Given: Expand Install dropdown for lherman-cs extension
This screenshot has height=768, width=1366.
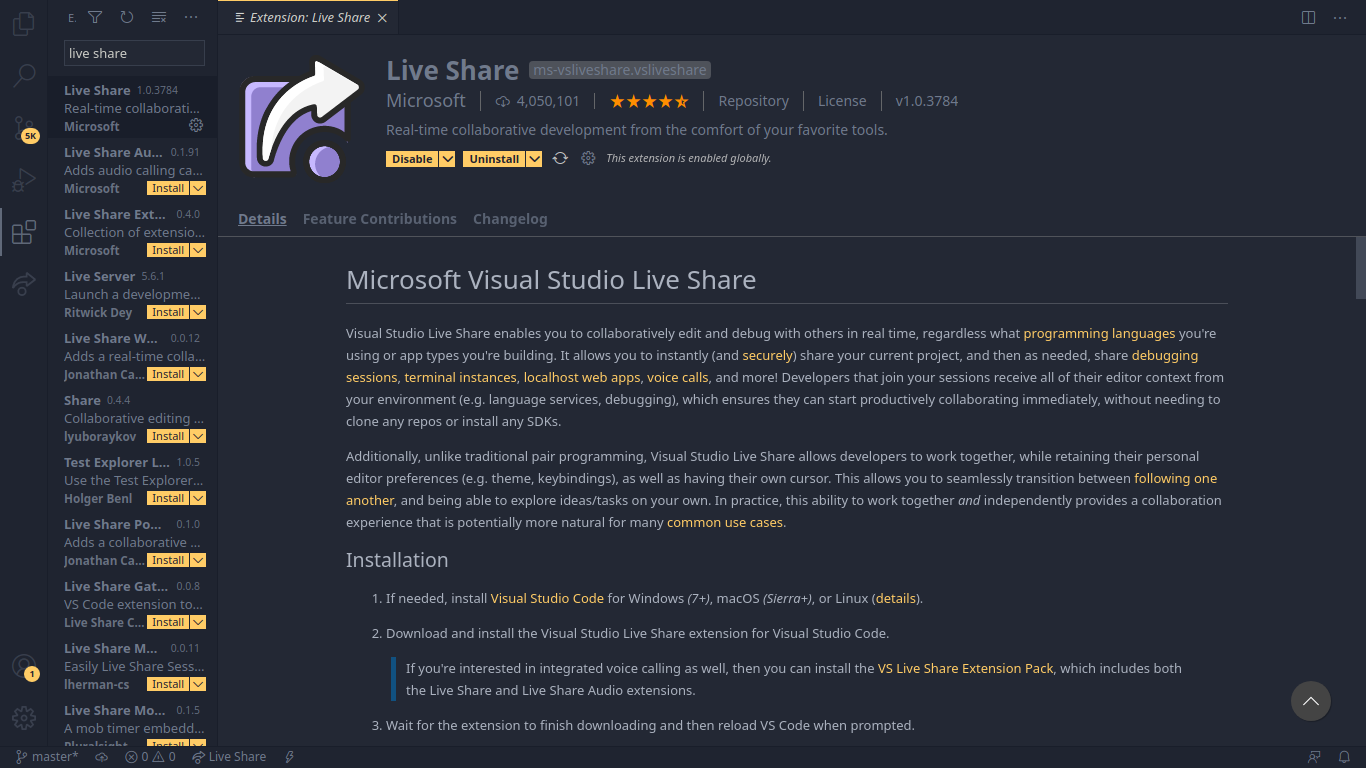Looking at the screenshot, I should 198,684.
